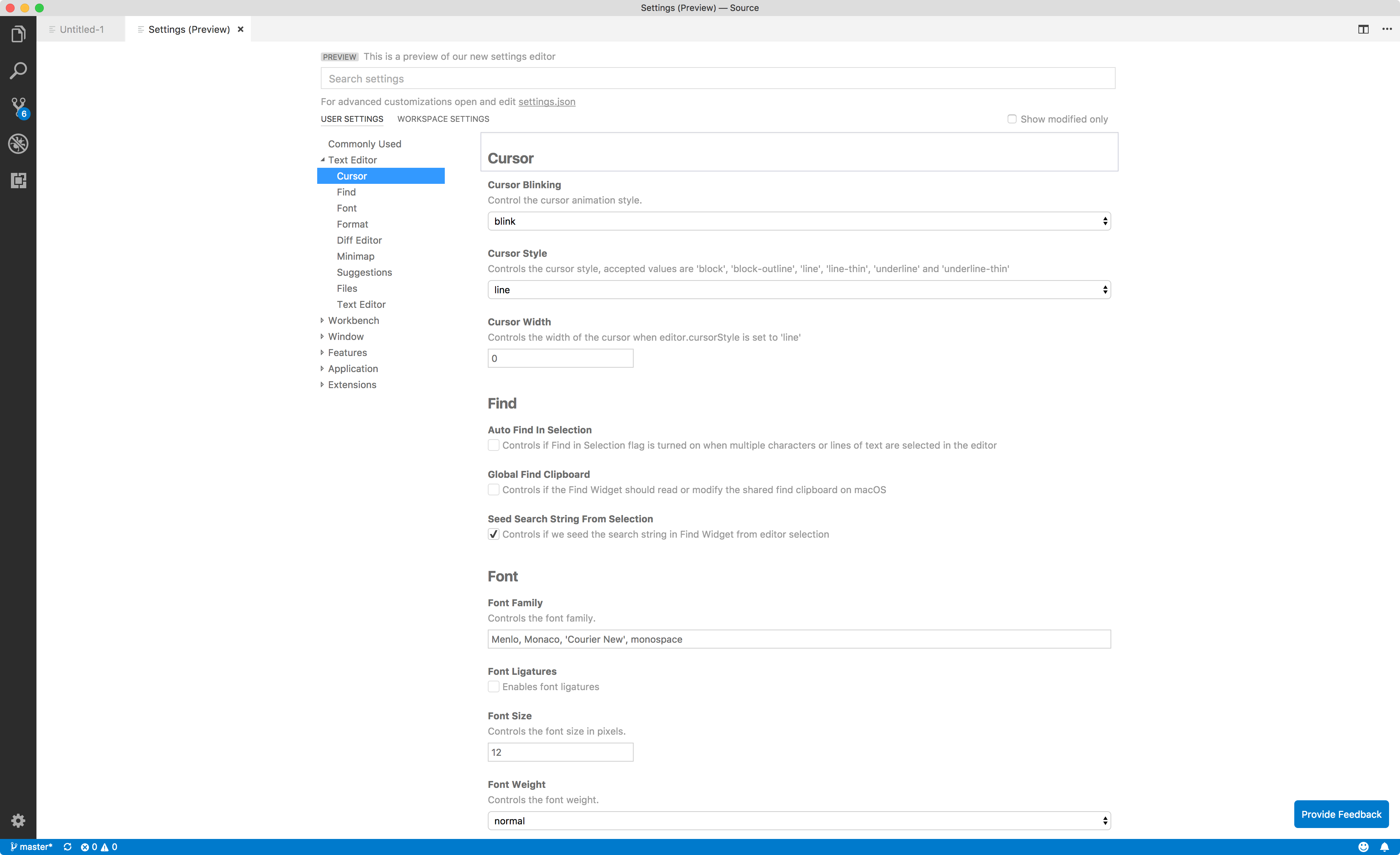Viewport: 1400px width, 855px height.
Task: Open the Cursor Style dropdown
Action: click(799, 289)
